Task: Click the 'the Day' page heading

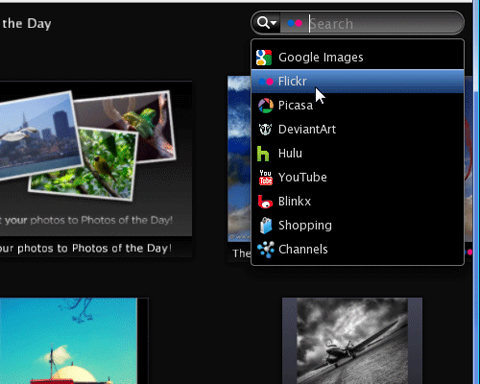Action: click(x=27, y=24)
